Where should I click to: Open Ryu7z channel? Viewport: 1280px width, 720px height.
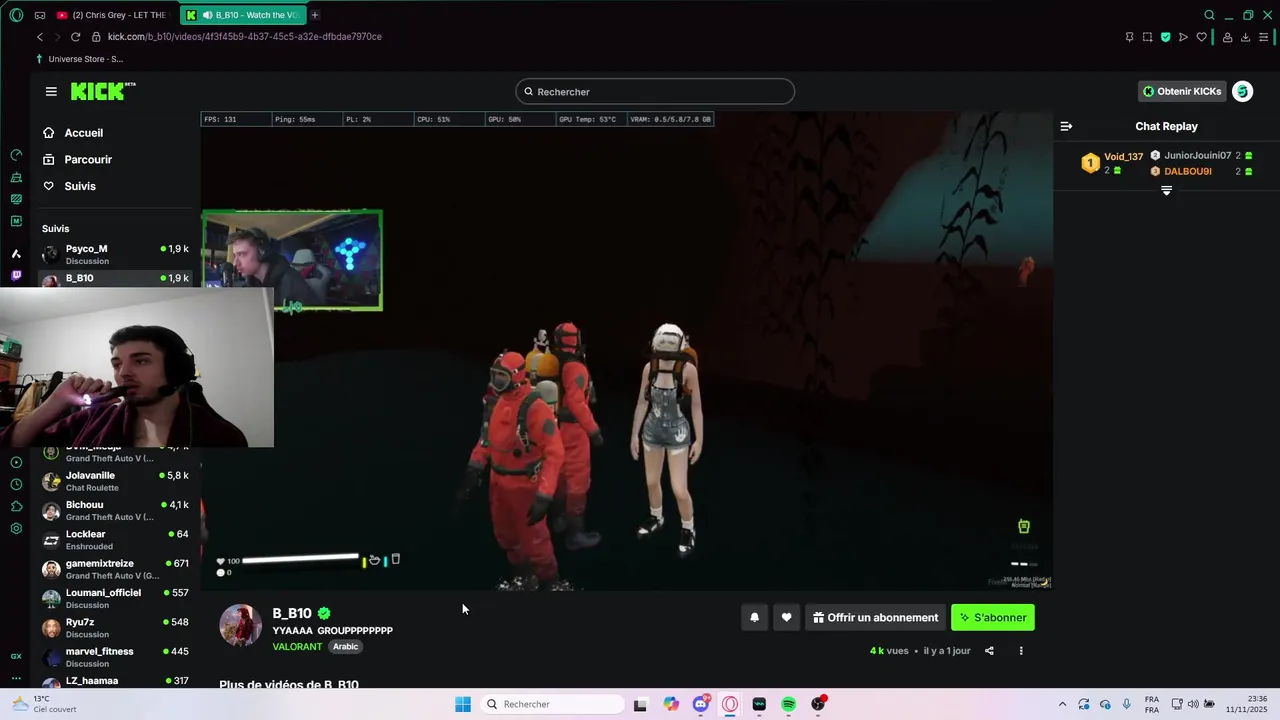click(115, 628)
